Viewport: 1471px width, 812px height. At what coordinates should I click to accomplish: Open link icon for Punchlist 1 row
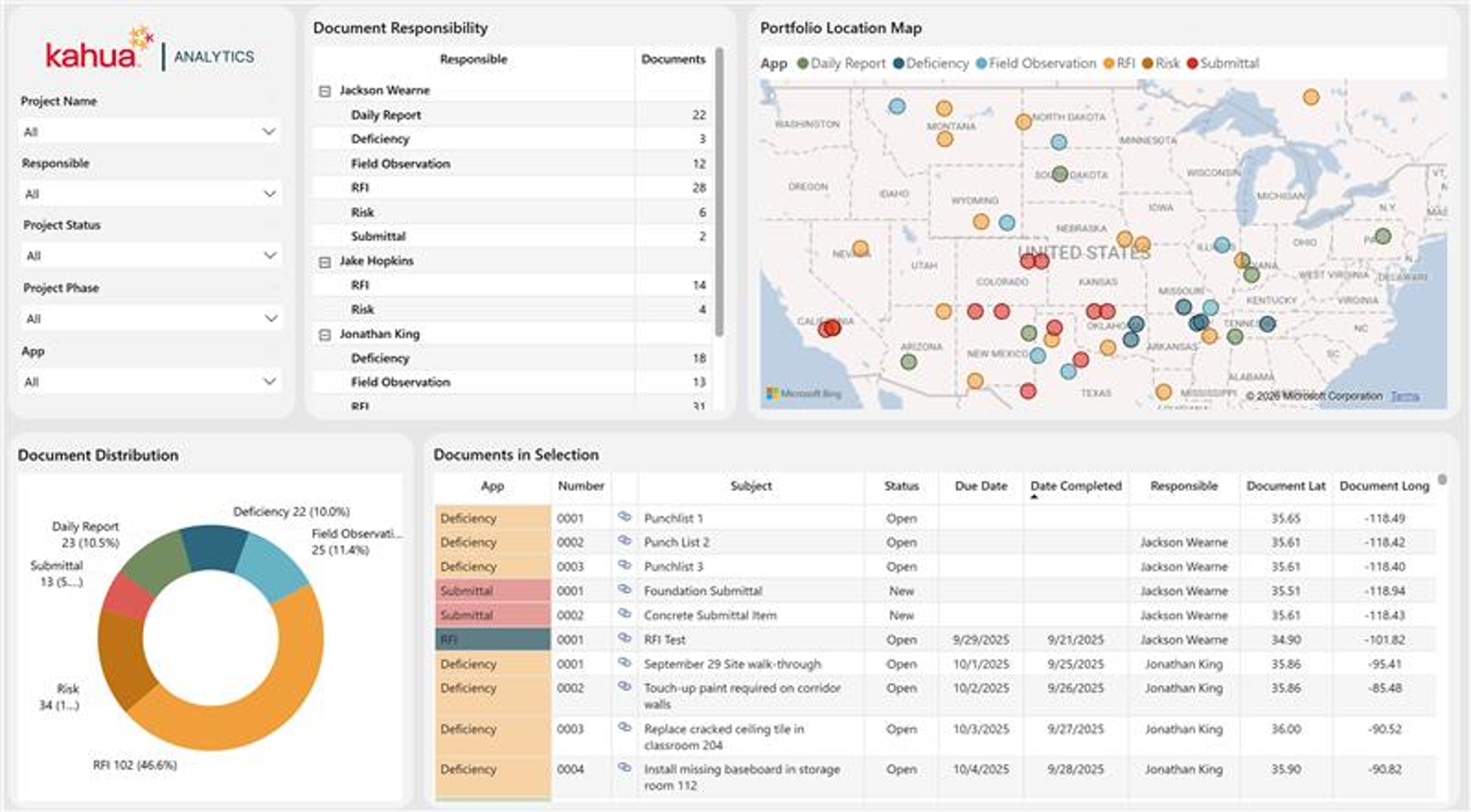[624, 517]
